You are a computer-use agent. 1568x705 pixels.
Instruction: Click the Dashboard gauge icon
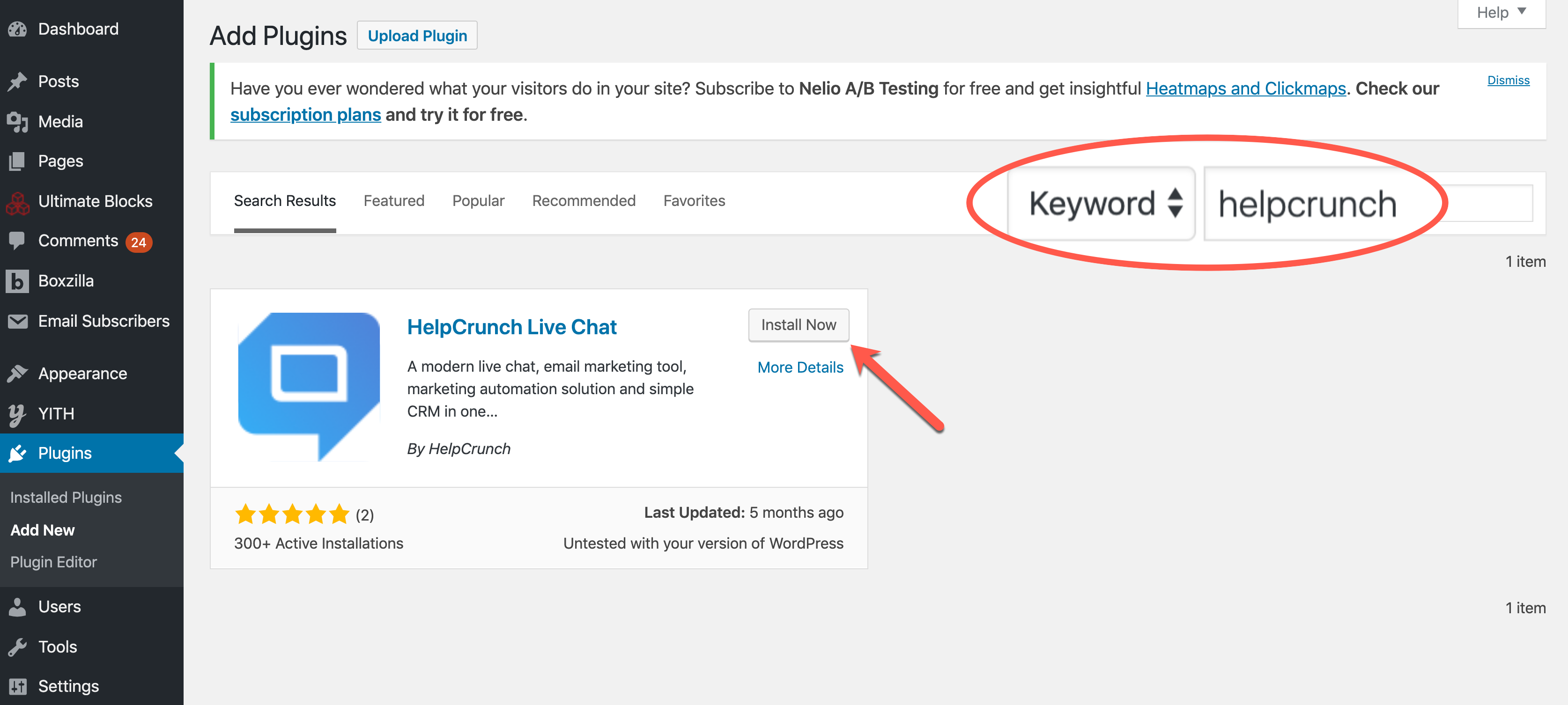[x=18, y=29]
